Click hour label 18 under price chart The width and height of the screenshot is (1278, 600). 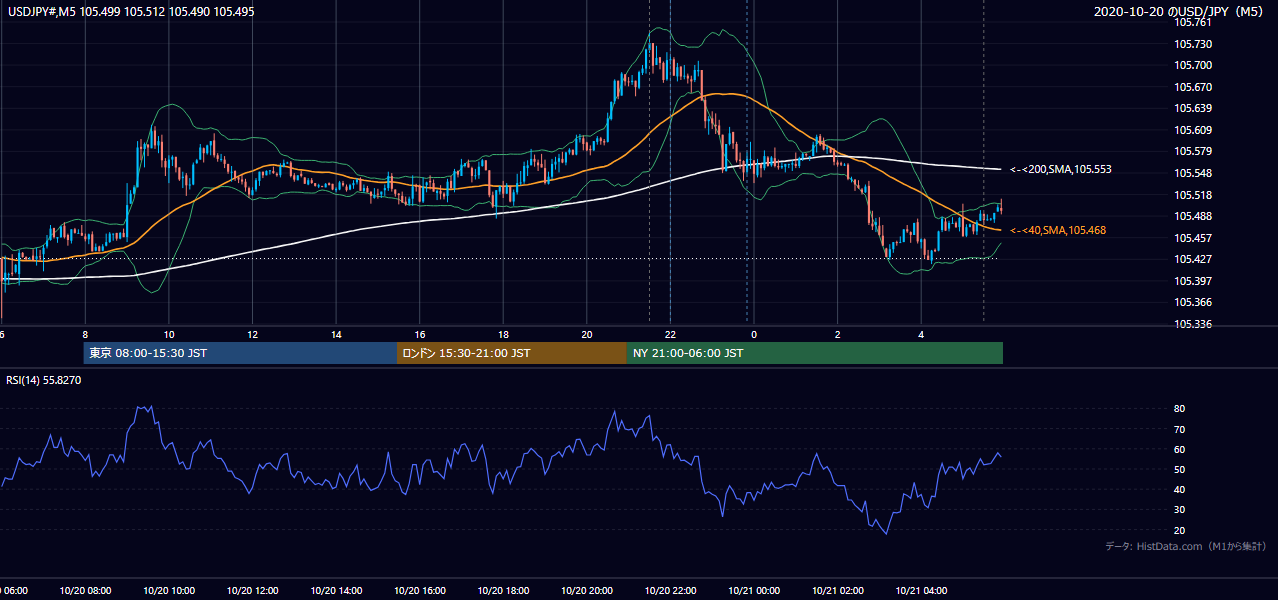pos(503,334)
